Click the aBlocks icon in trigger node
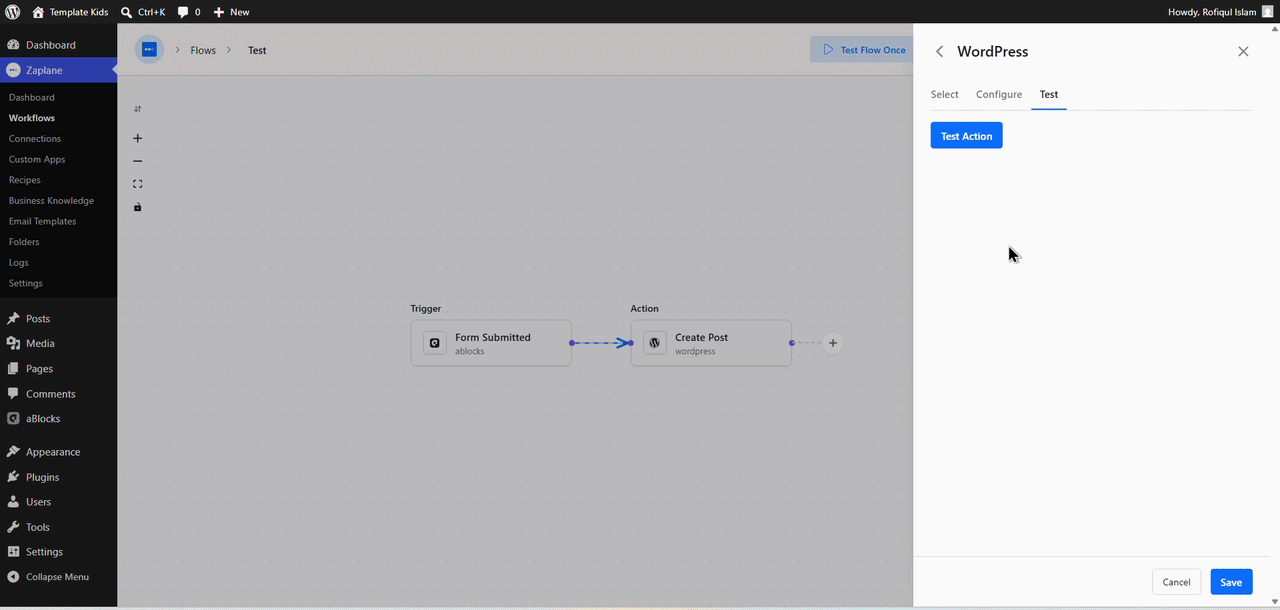1280x610 pixels. [435, 343]
